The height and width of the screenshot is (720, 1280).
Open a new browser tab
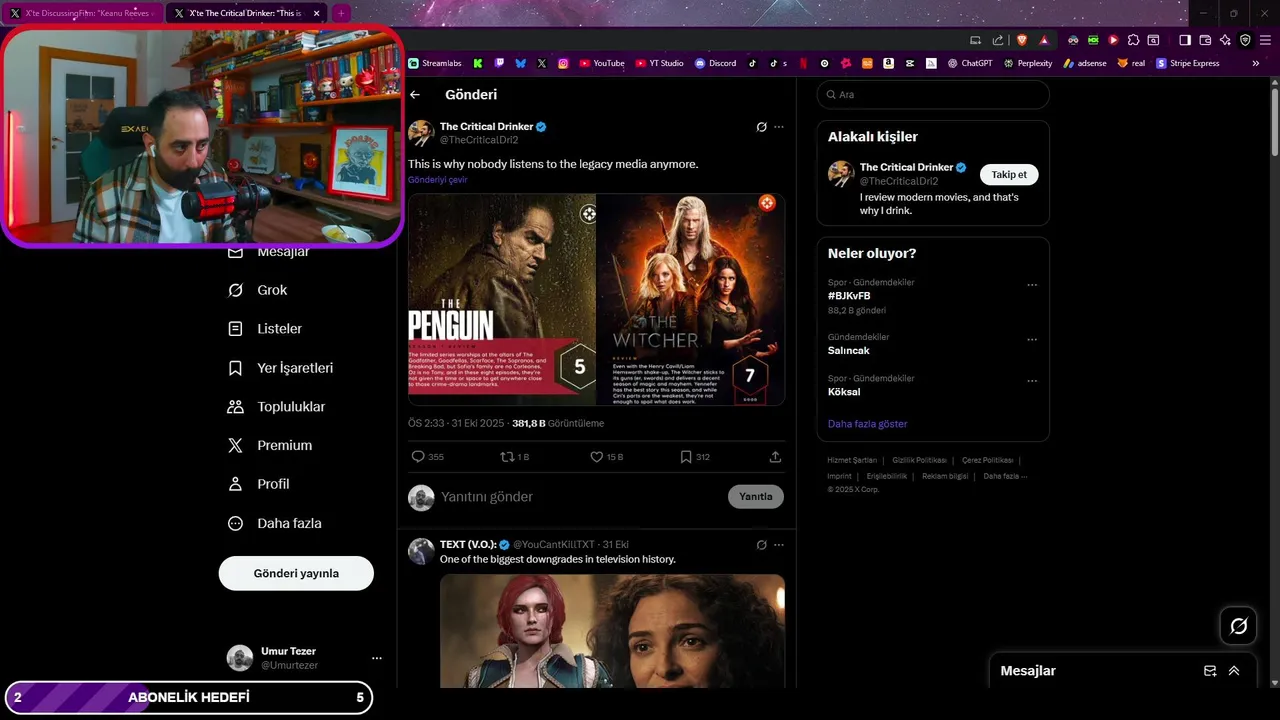tap(341, 14)
